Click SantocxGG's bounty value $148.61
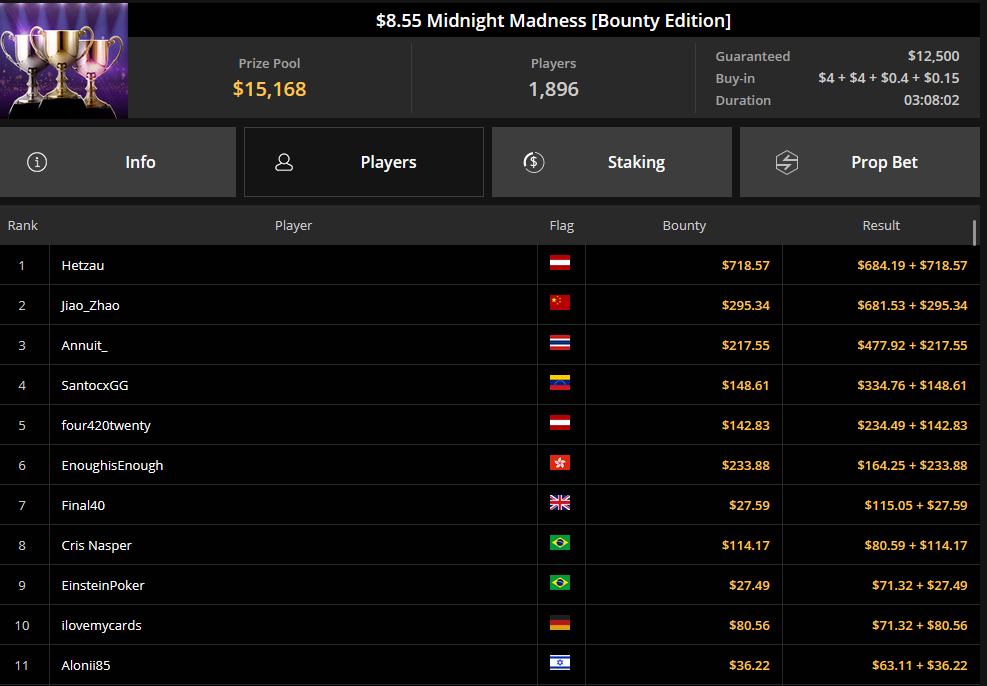This screenshot has width=987, height=686. (x=745, y=386)
